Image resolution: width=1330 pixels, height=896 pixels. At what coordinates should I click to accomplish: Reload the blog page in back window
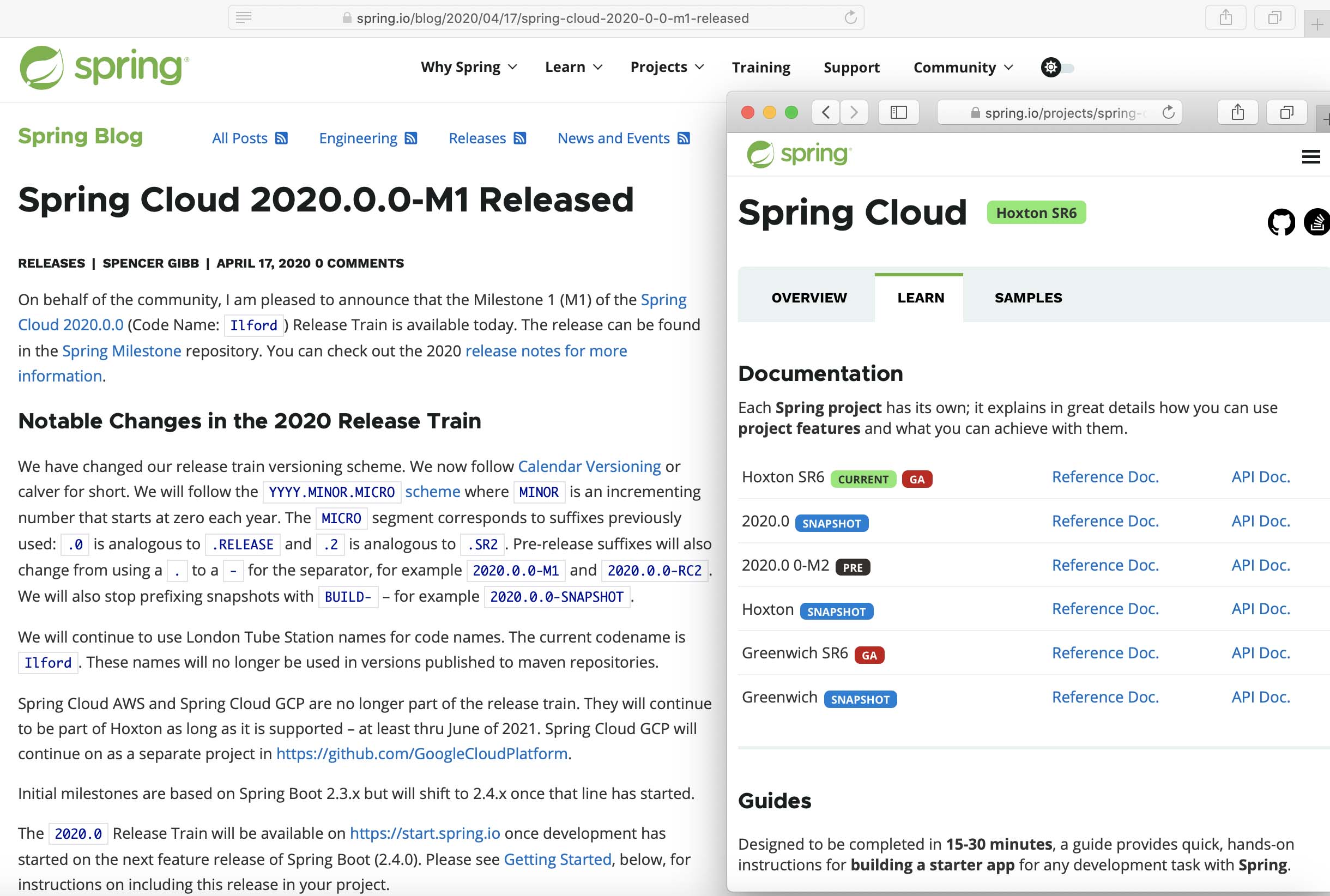[x=850, y=18]
